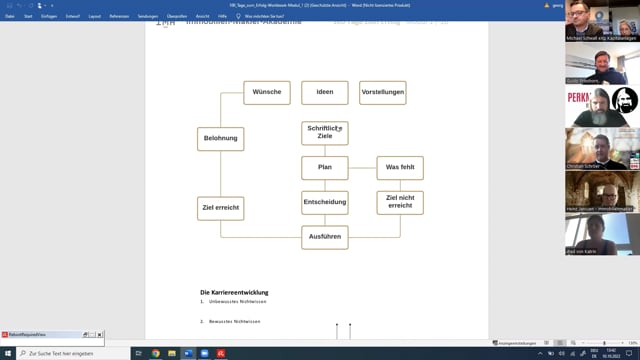Expand the customize quick access toolbar arrow

(52, 6)
